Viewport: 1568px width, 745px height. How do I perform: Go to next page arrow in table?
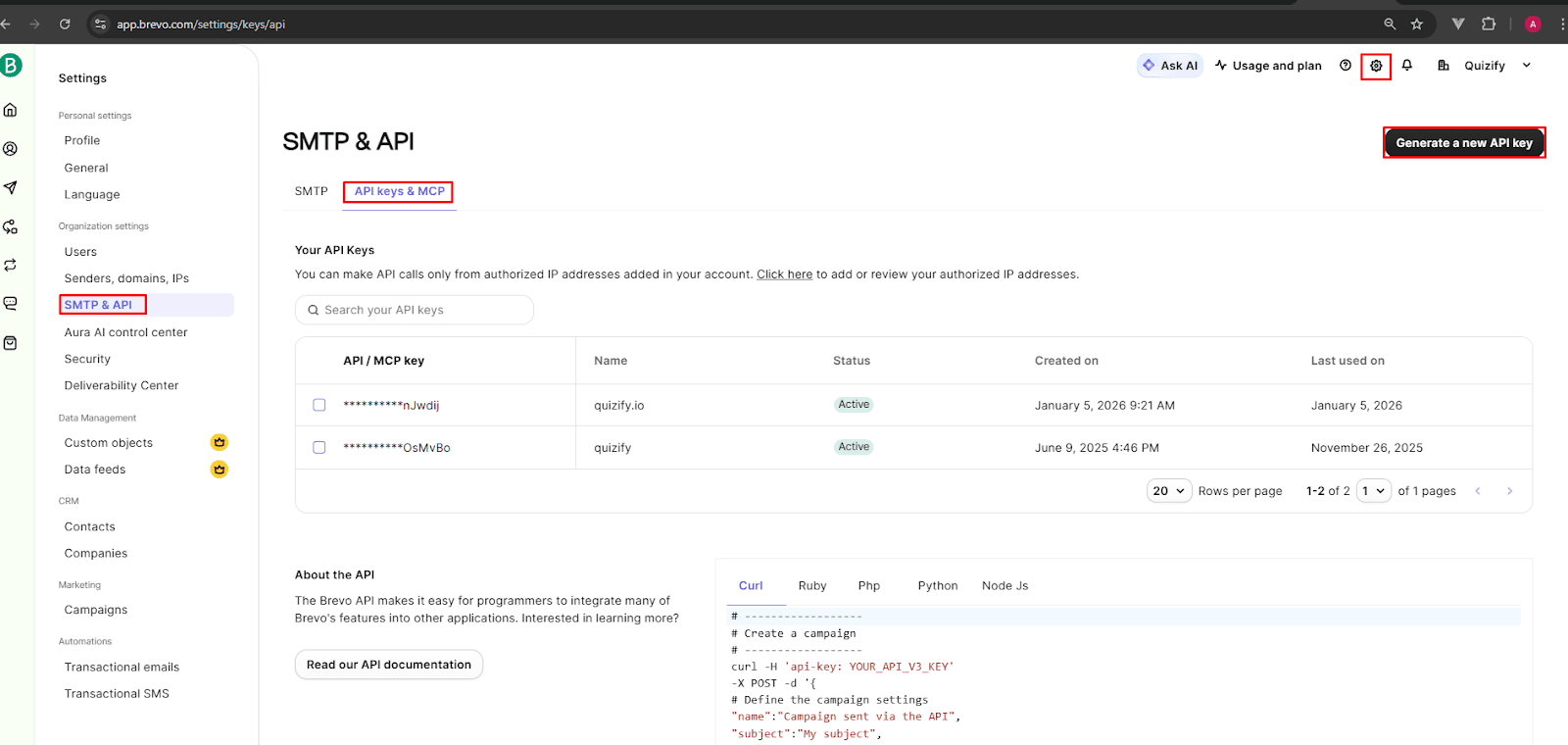(1509, 491)
